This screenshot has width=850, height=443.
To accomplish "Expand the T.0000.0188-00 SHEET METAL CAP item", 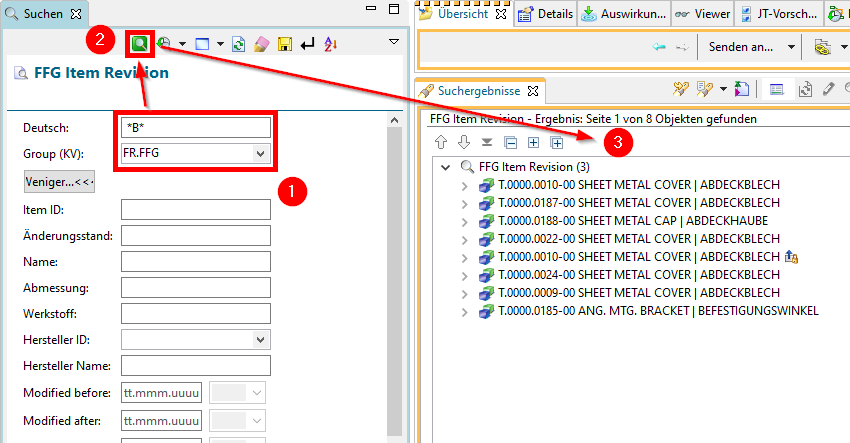I will tap(464, 221).
